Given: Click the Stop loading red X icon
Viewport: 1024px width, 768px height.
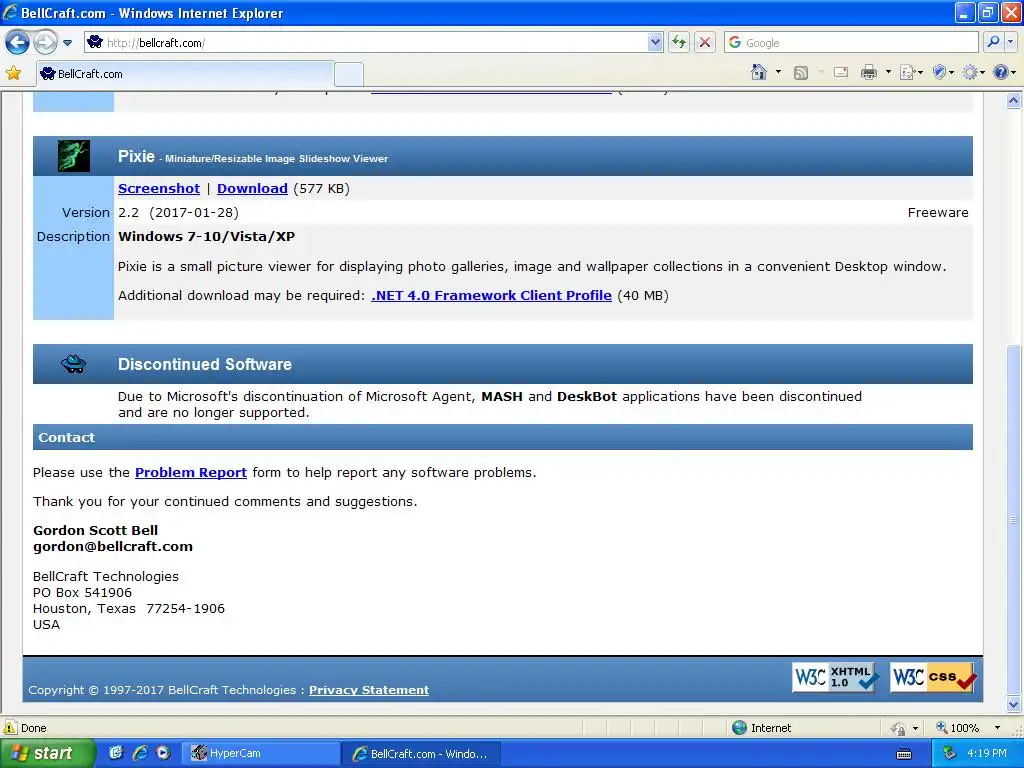Looking at the screenshot, I should (x=705, y=43).
